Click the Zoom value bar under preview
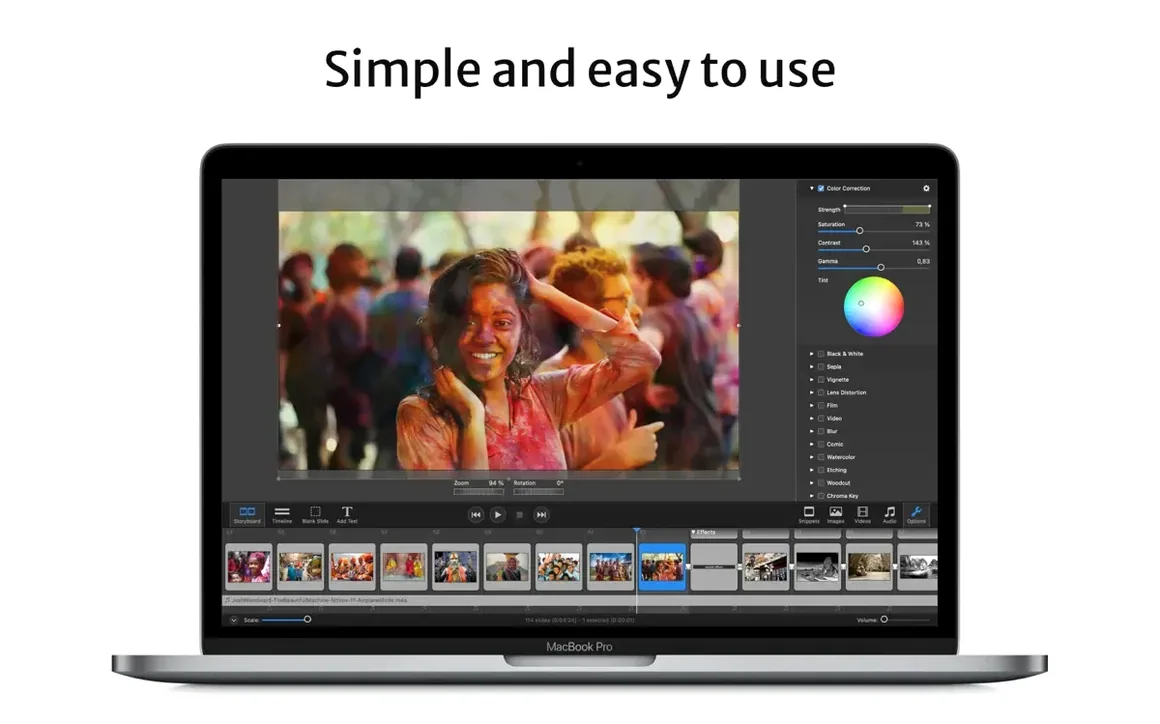The height and width of the screenshot is (724, 1160). [x=479, y=492]
